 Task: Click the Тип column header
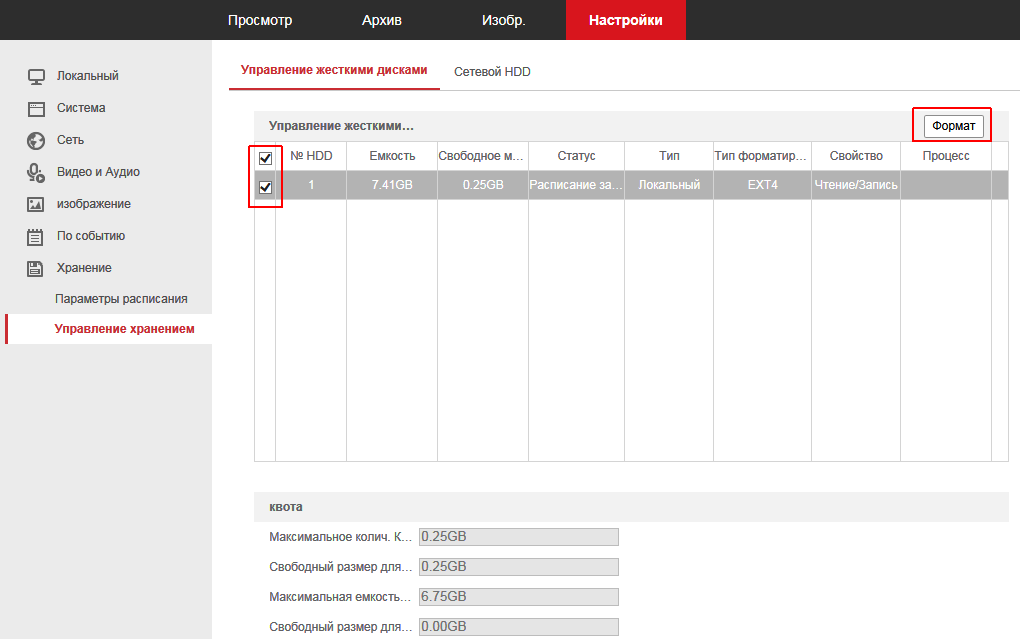[669, 156]
